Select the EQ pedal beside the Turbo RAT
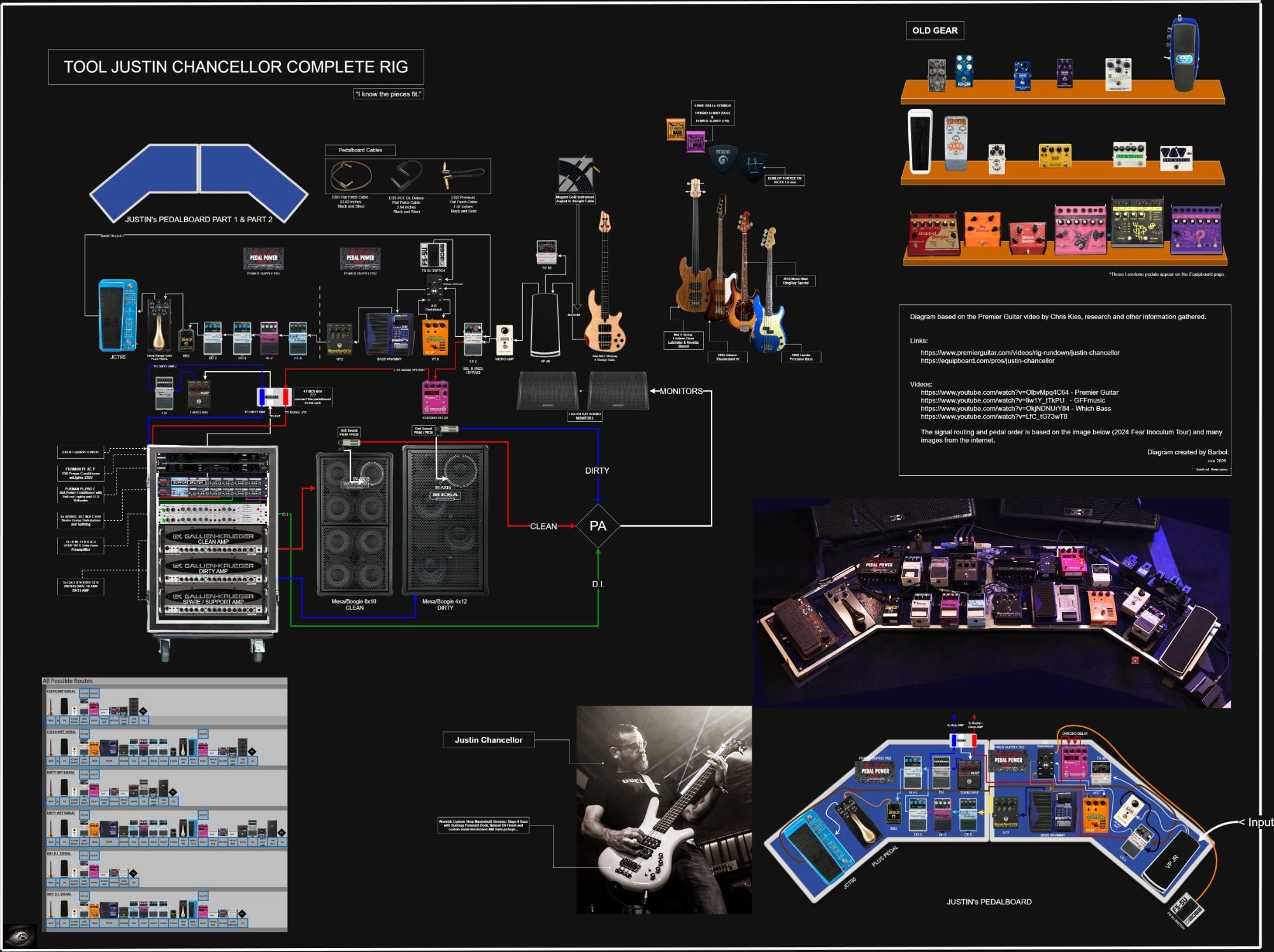Viewport: 1274px width, 952px height. (x=164, y=394)
